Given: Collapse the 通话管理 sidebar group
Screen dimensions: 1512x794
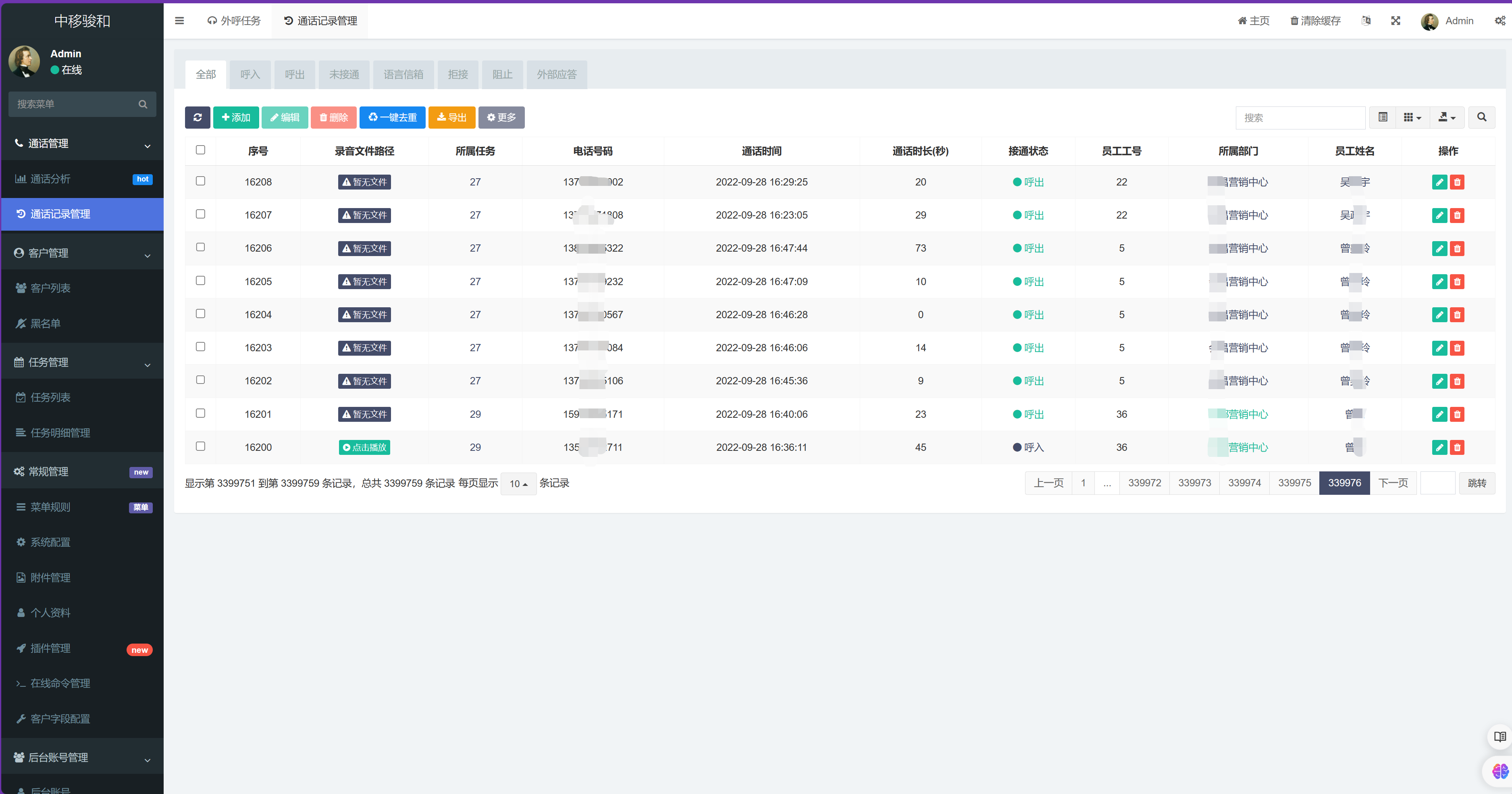Looking at the screenshot, I should pyautogui.click(x=82, y=143).
